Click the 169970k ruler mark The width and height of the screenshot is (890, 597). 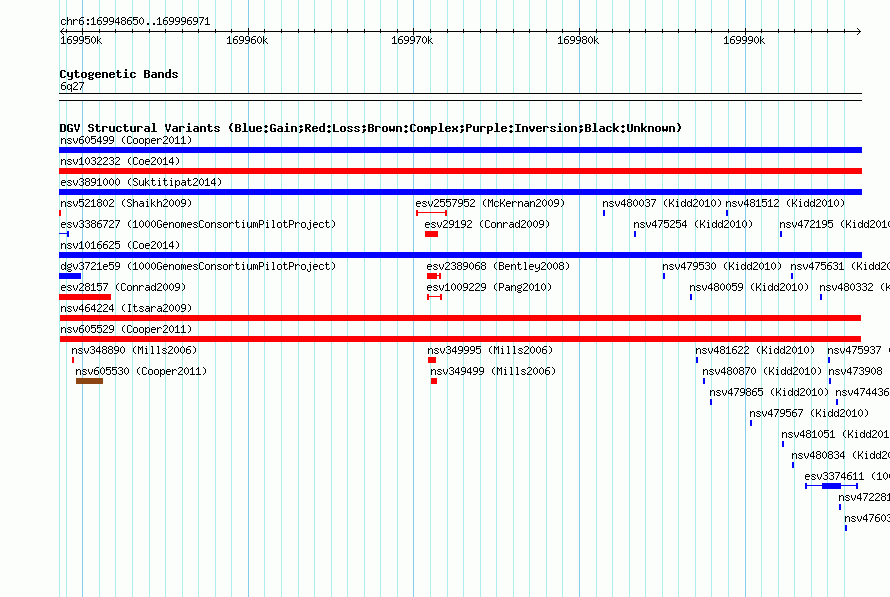coord(412,40)
